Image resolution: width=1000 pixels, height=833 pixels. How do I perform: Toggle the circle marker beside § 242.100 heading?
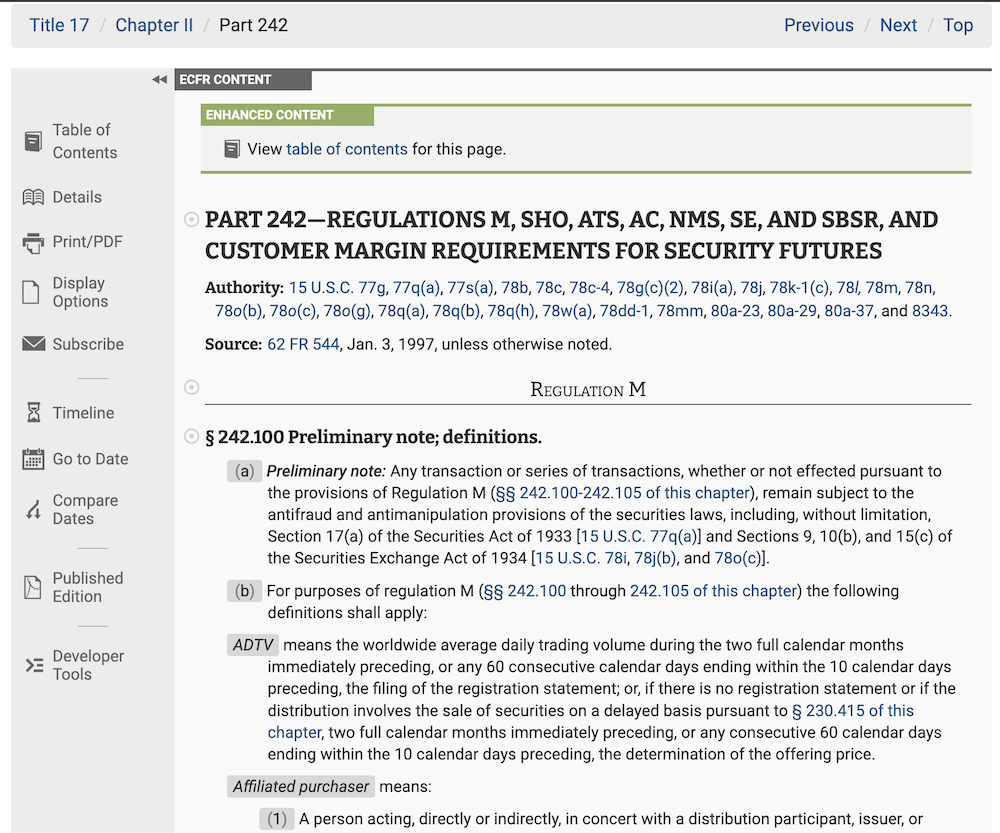191,436
